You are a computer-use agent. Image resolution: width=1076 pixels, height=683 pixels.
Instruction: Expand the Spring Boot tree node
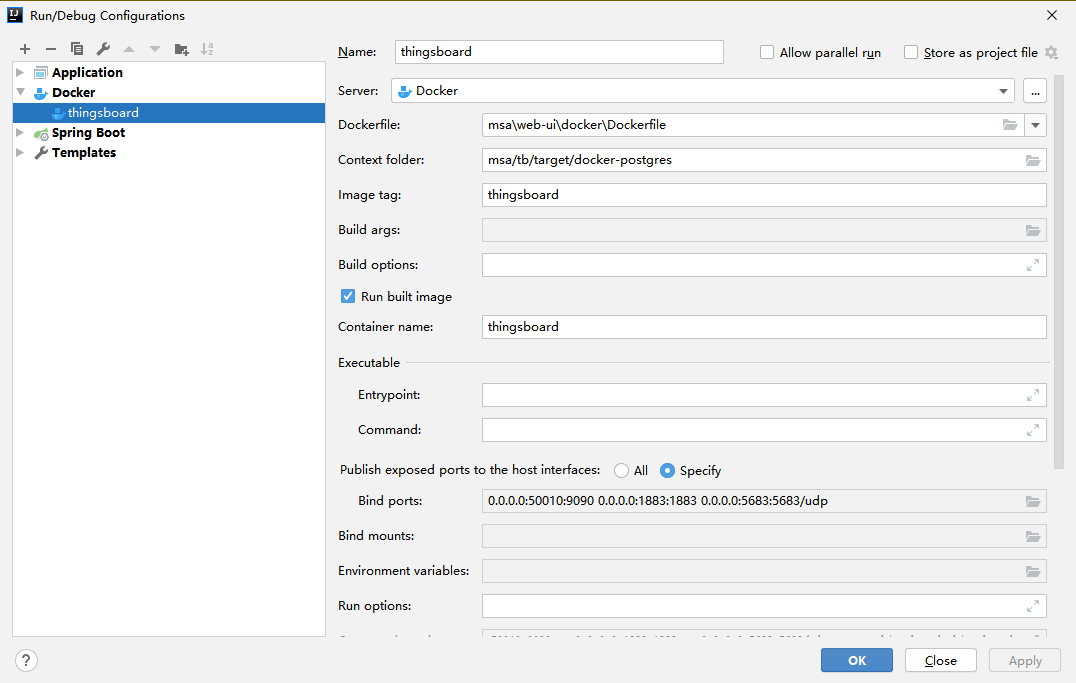coord(20,132)
